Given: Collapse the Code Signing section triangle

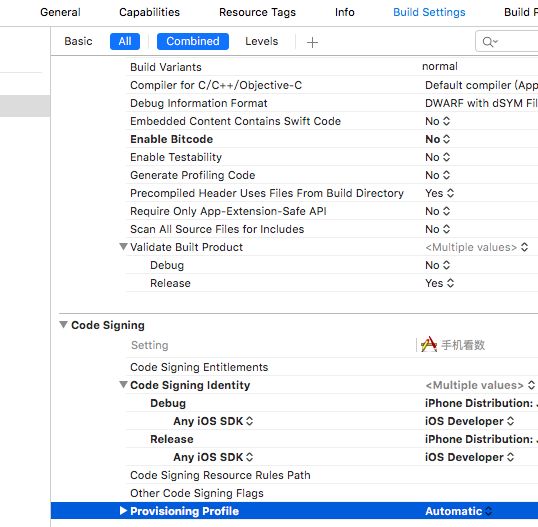Looking at the screenshot, I should coord(63,324).
